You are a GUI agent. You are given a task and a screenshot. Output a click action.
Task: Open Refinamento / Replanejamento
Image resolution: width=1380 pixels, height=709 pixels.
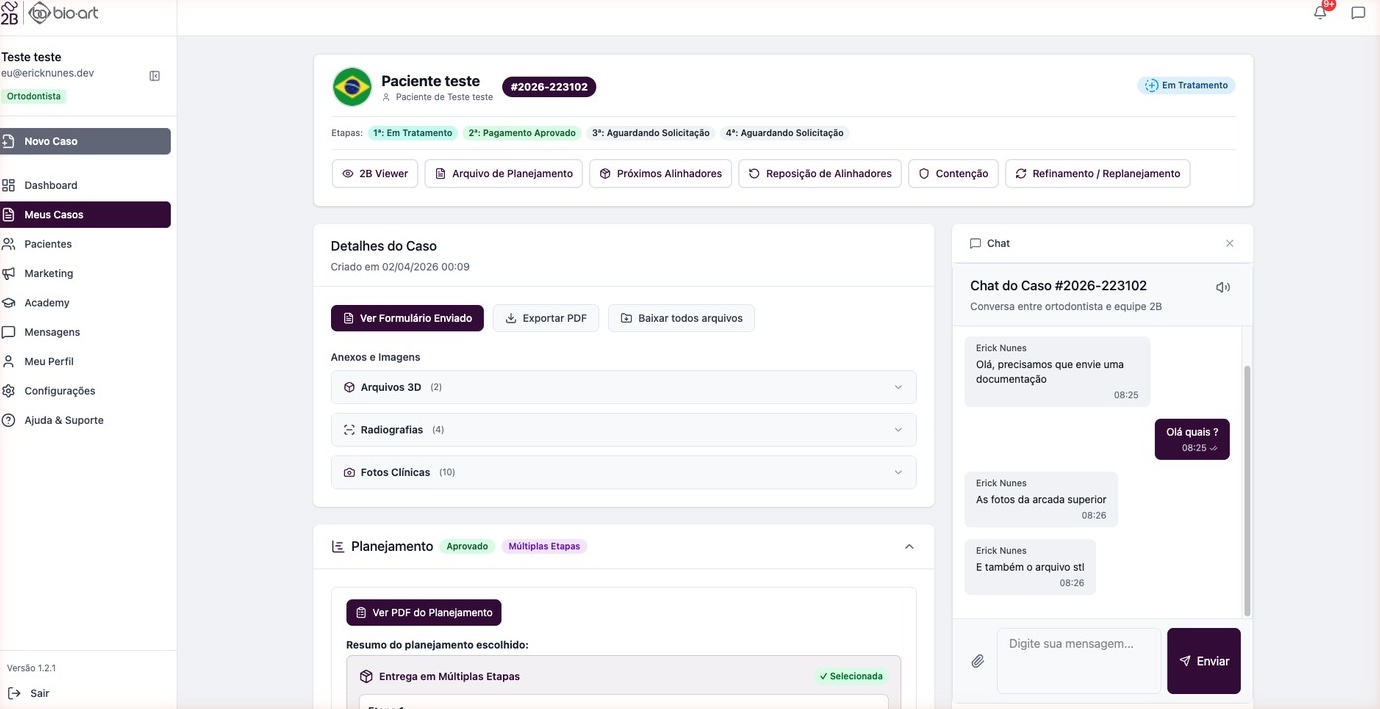coord(1098,174)
